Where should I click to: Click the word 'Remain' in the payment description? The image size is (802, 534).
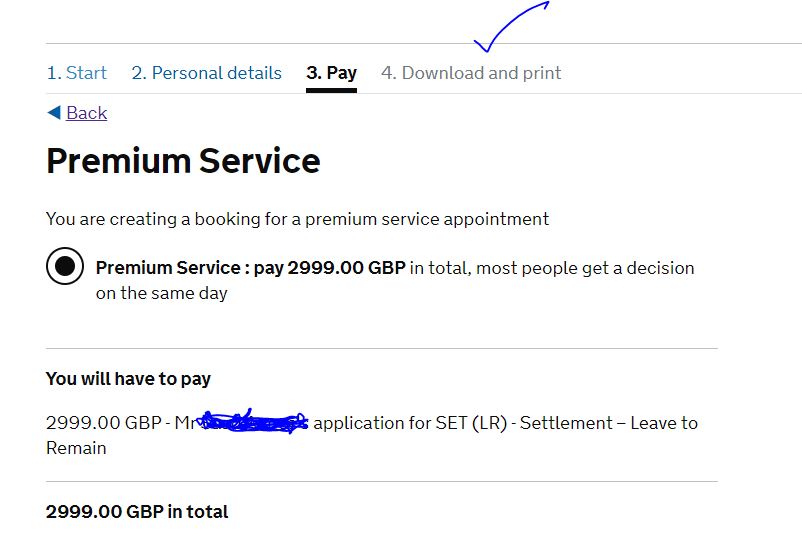point(76,448)
